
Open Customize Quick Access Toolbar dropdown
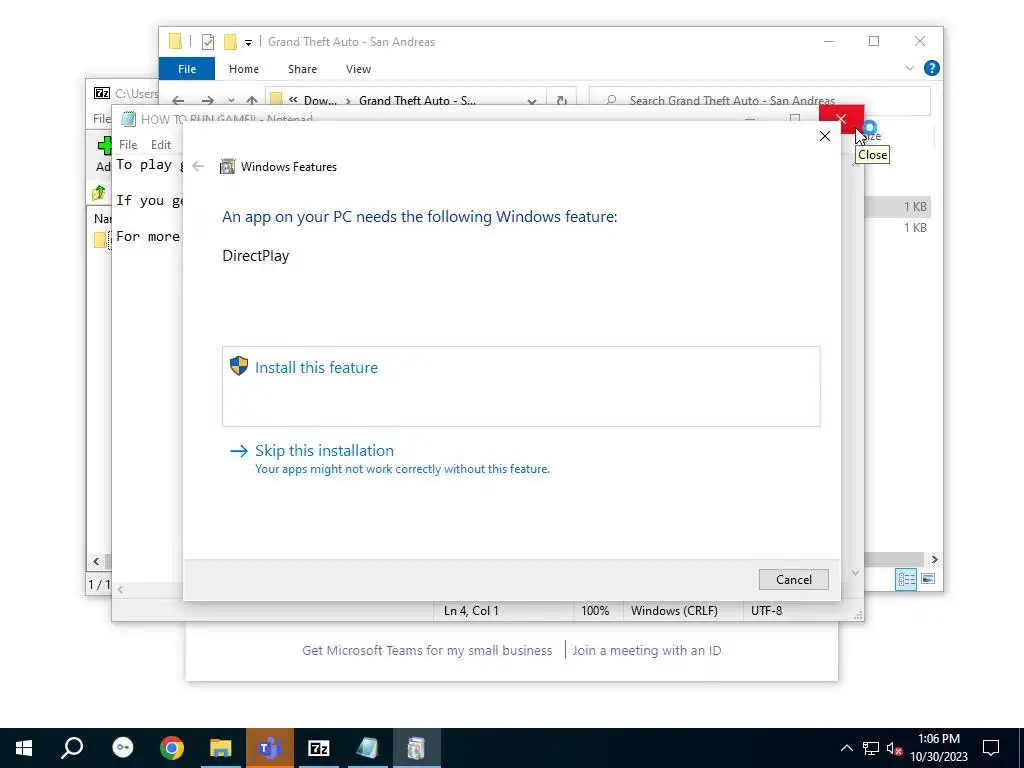coord(248,42)
